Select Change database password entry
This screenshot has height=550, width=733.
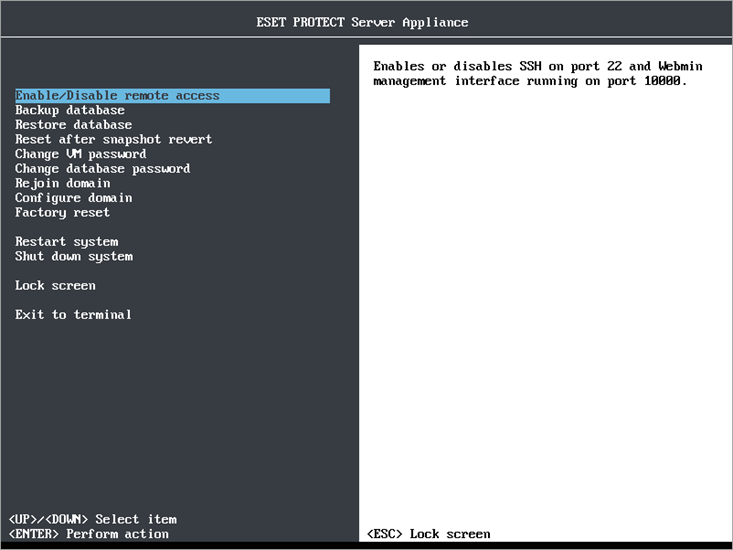[102, 169]
